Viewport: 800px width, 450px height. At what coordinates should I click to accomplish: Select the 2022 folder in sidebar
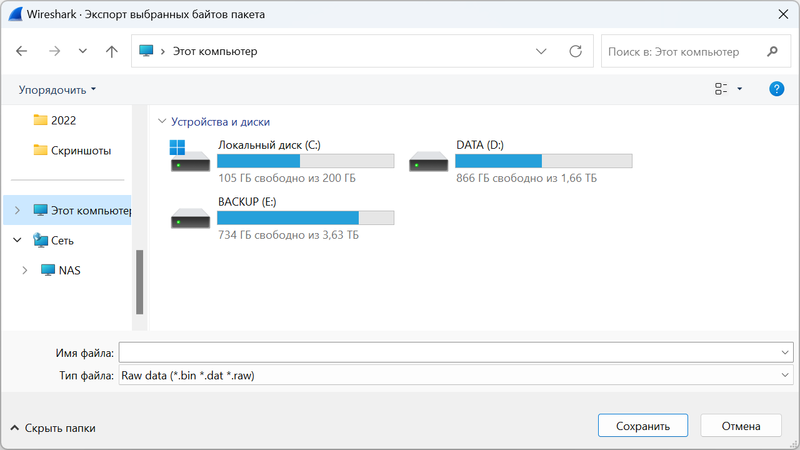(55, 120)
